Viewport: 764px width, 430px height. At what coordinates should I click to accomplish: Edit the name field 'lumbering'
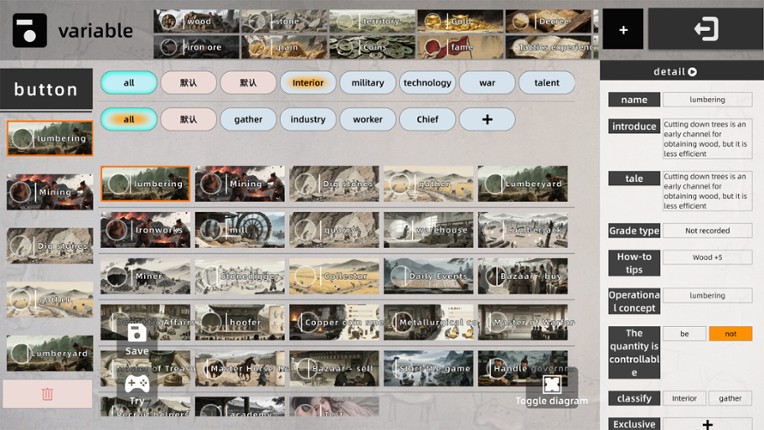[707, 100]
